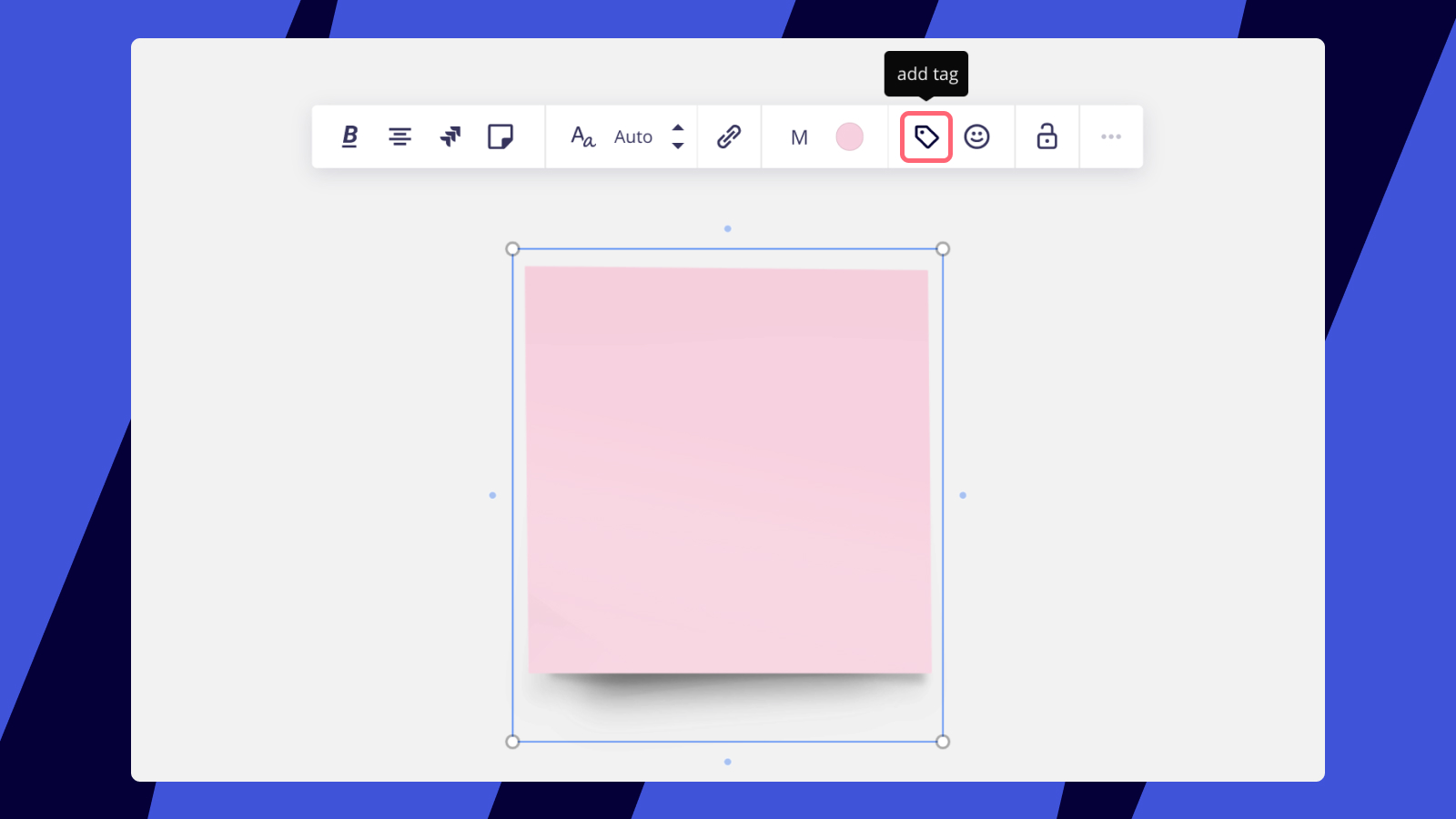Click the bottom-right resize handle

[x=943, y=742]
